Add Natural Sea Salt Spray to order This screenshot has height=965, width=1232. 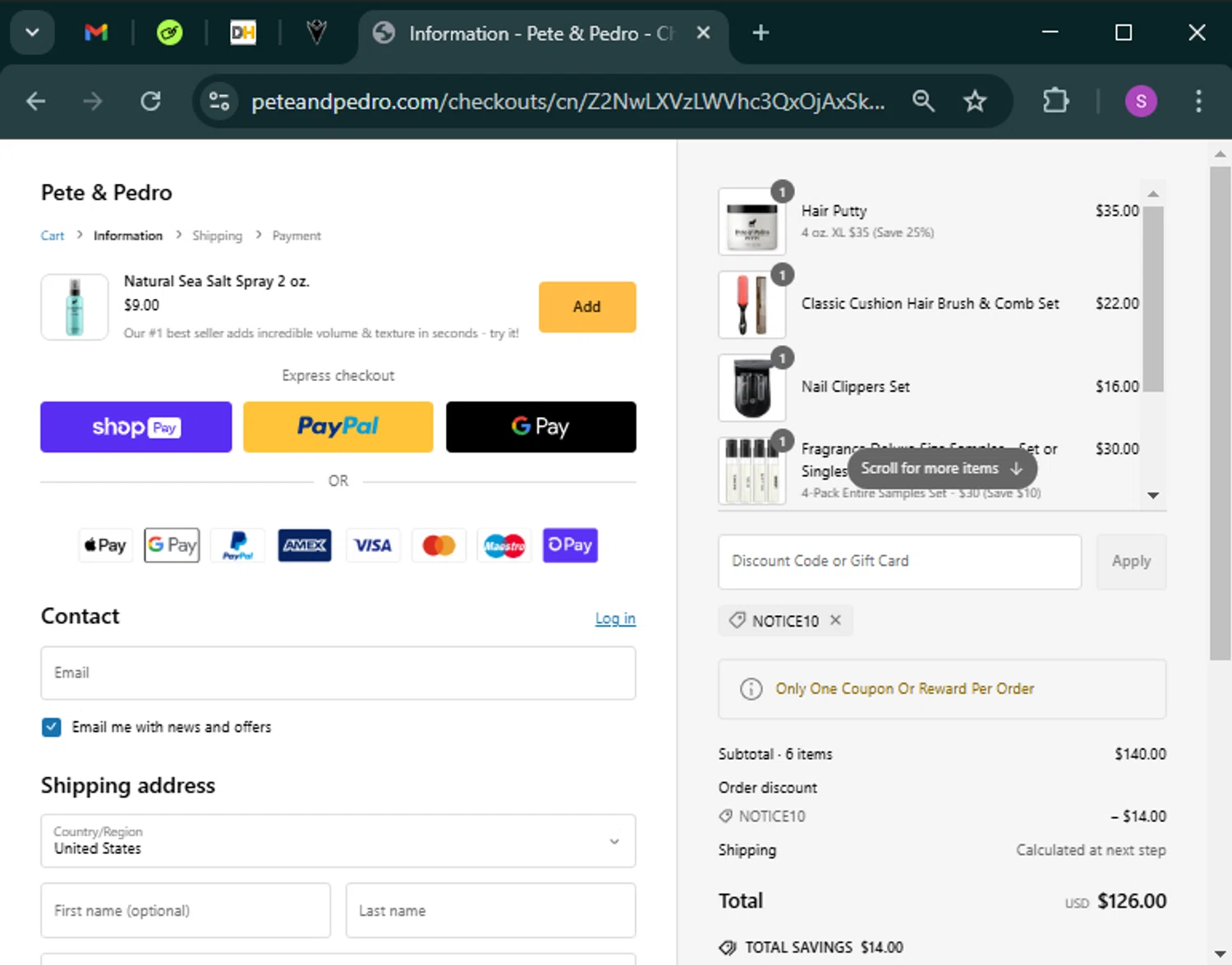587,306
